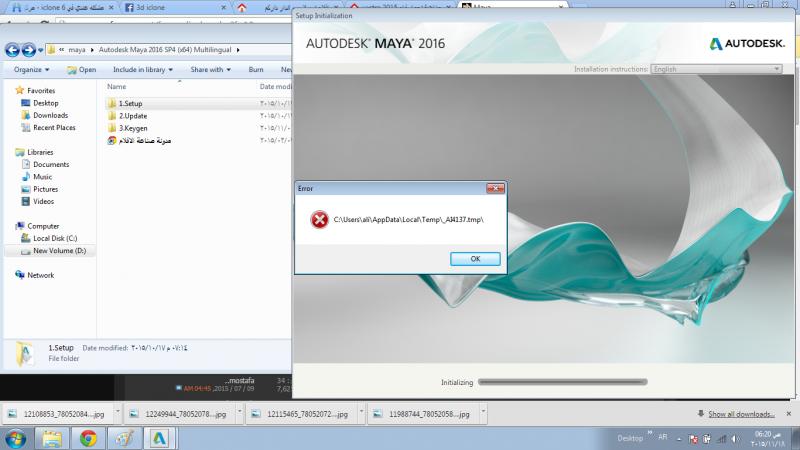Click the Open toolbar button in Explorer
Image resolution: width=800 pixels, height=450 pixels.
(x=82, y=69)
